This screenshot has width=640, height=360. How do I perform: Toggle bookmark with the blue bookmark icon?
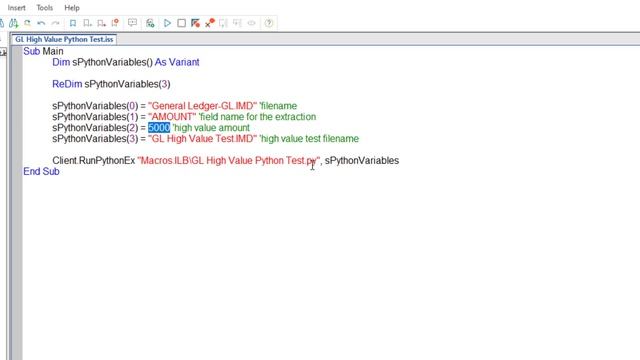(x=73, y=23)
